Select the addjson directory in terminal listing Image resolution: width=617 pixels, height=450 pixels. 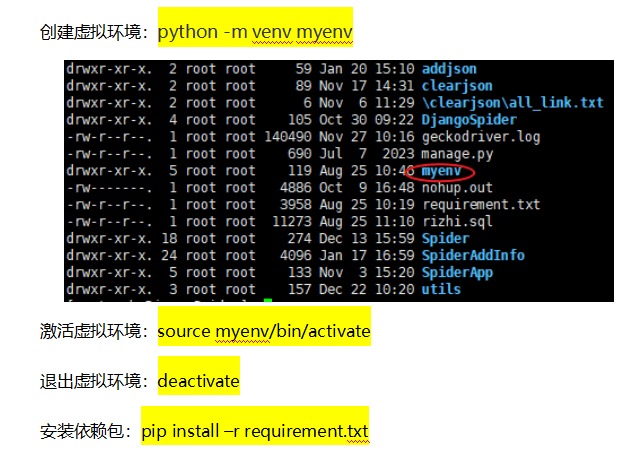(449, 69)
